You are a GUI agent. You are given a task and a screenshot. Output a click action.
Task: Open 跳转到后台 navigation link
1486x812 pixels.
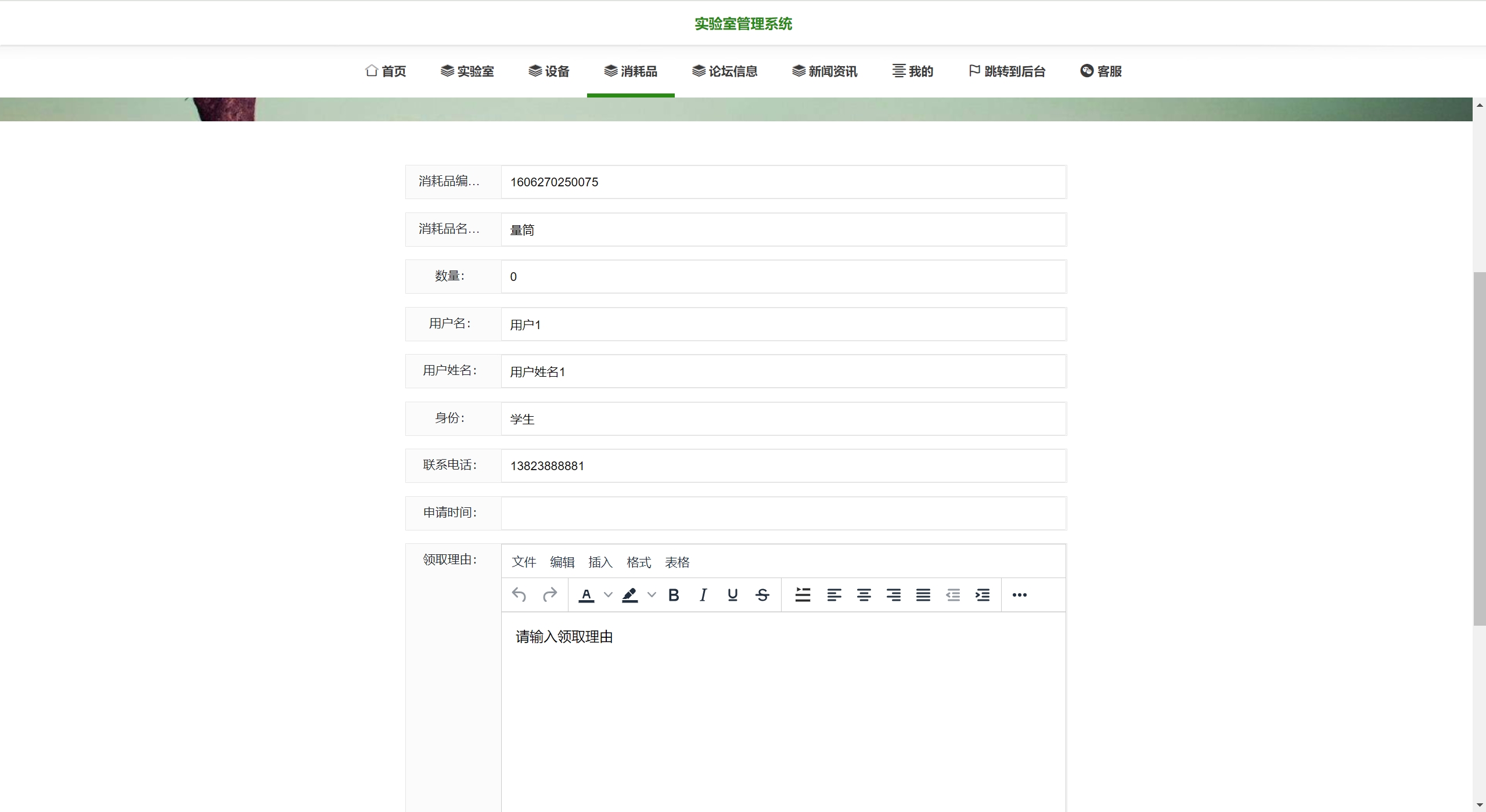(1007, 71)
